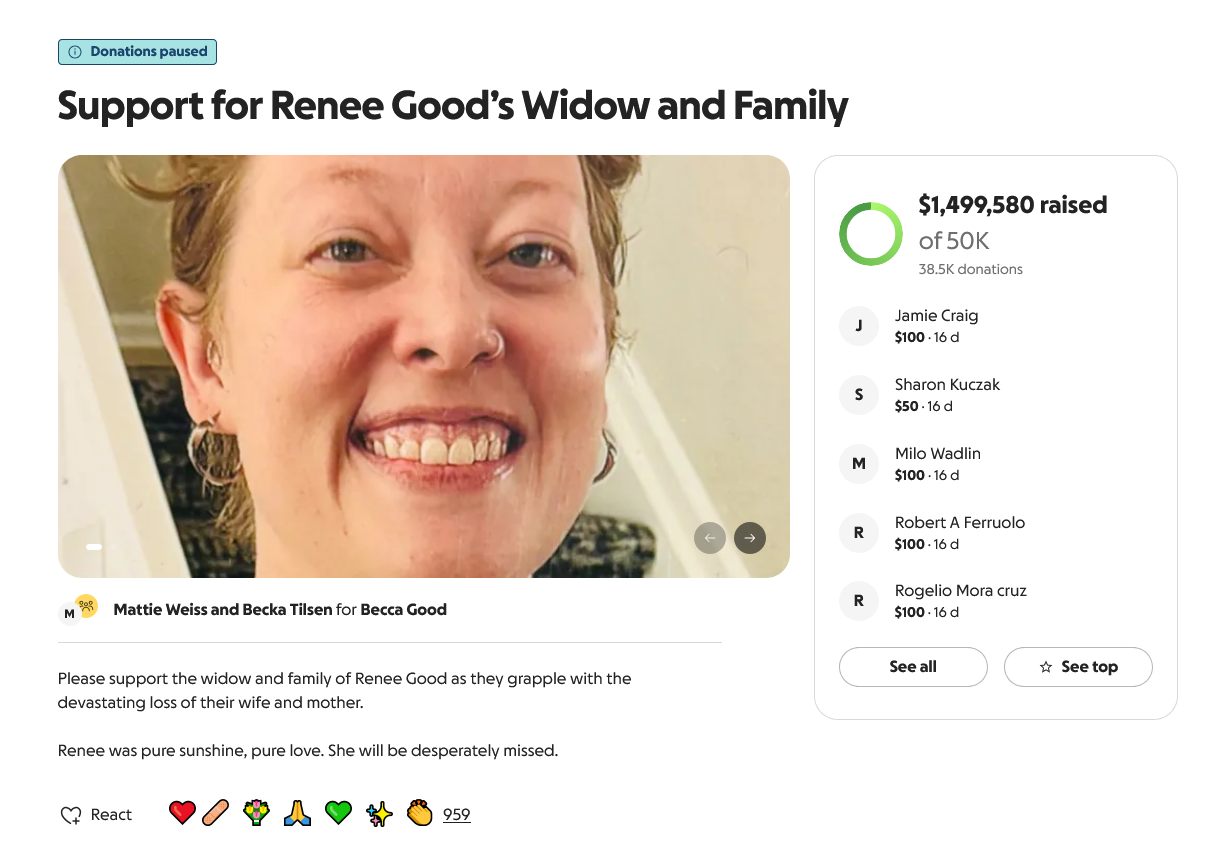Click the info icon in Donations paused badge

75,52
